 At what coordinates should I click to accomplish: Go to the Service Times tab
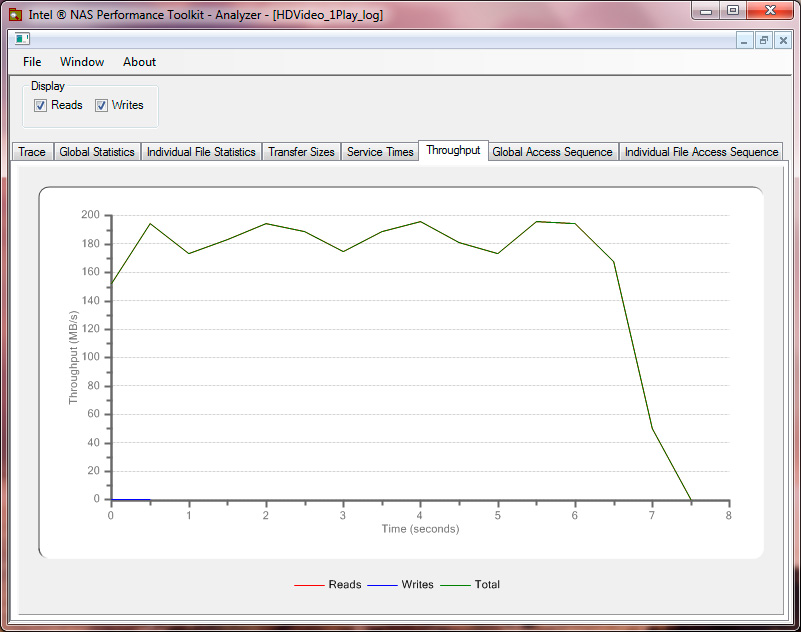pos(380,152)
